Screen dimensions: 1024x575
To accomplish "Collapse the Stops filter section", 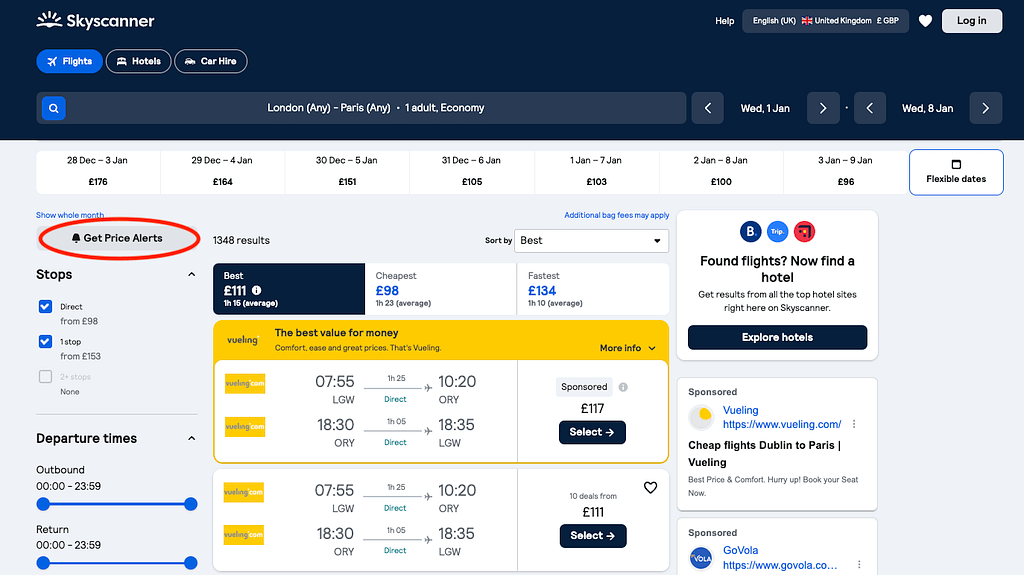I will coord(191,274).
